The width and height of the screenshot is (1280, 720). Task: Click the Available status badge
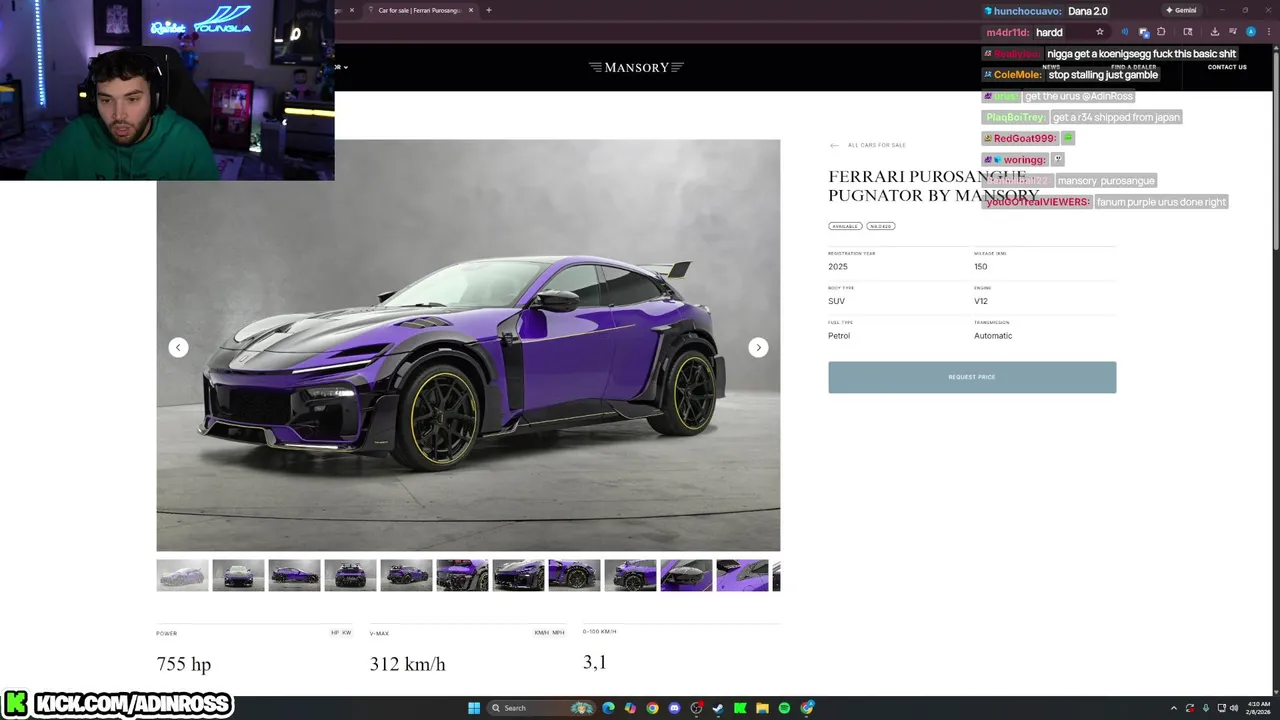click(x=845, y=226)
